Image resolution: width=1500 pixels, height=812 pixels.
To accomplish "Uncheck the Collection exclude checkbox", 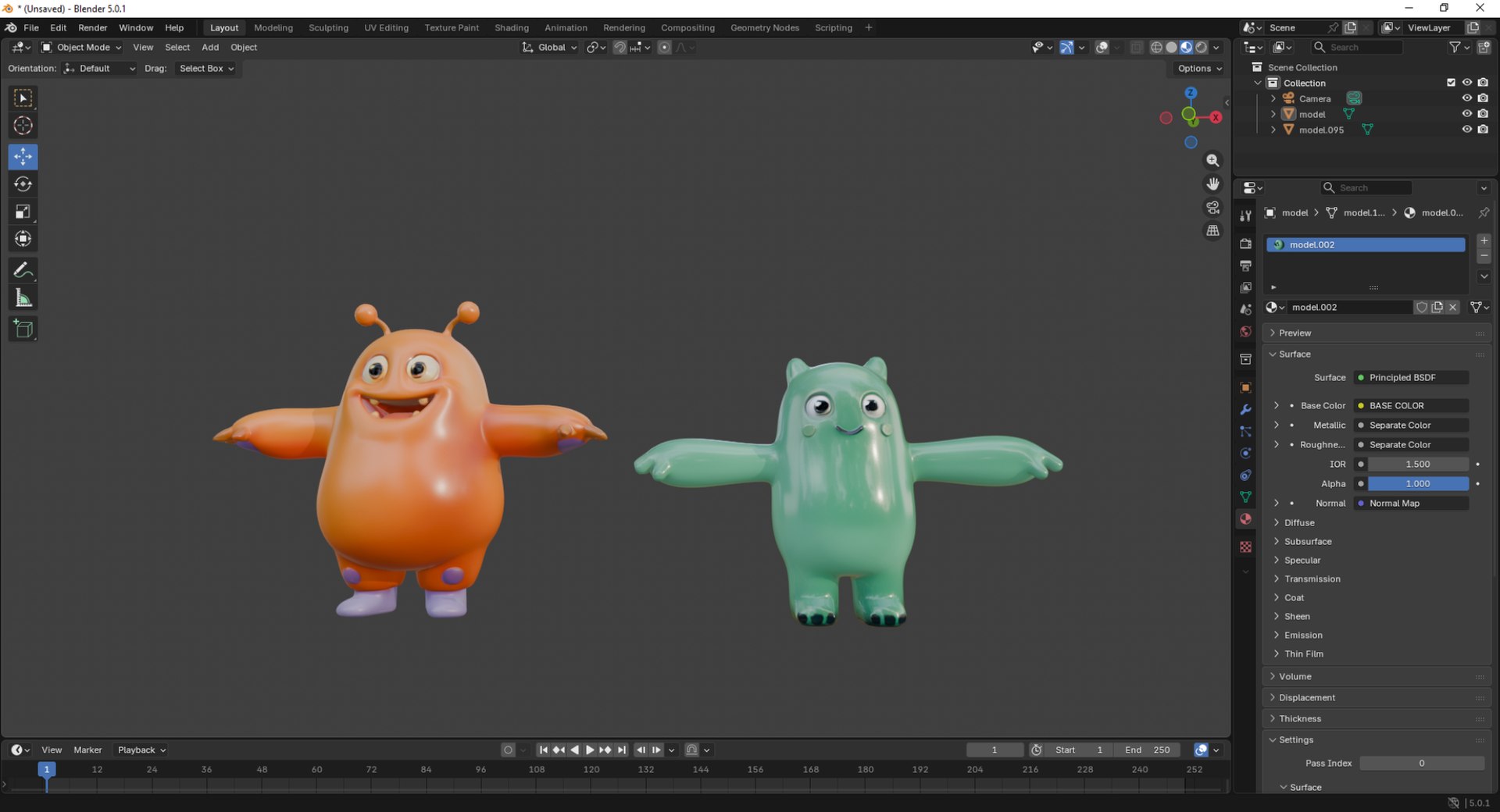I will coord(1451,83).
